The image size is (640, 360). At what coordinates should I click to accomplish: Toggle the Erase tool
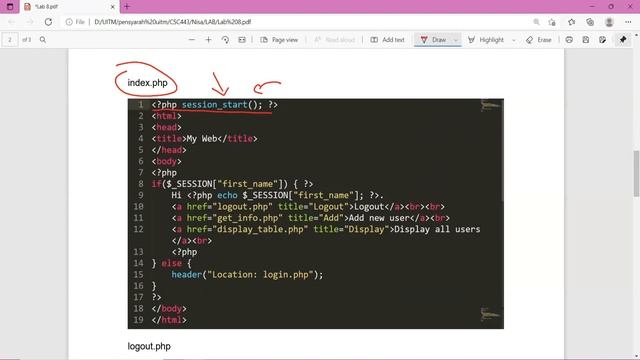pyautogui.click(x=539, y=40)
